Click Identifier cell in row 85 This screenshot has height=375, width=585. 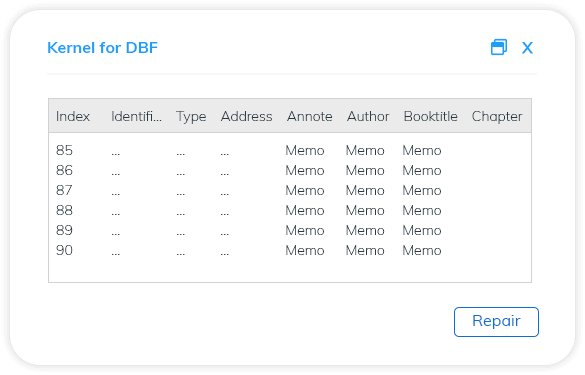[116, 154]
